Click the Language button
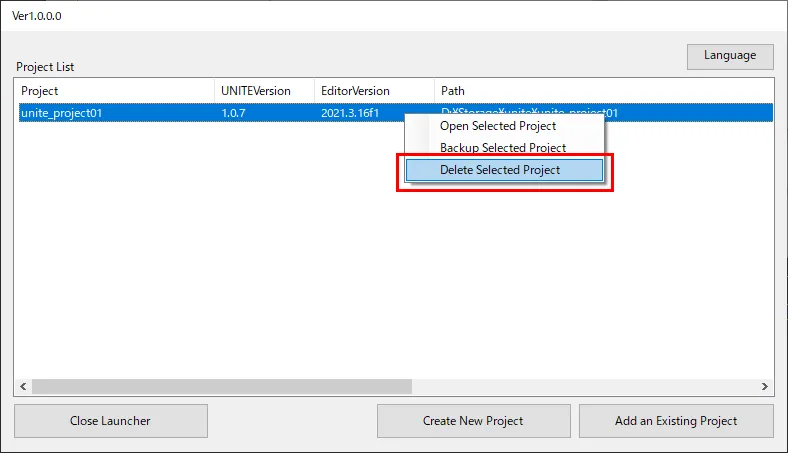This screenshot has width=788, height=453. pos(729,56)
